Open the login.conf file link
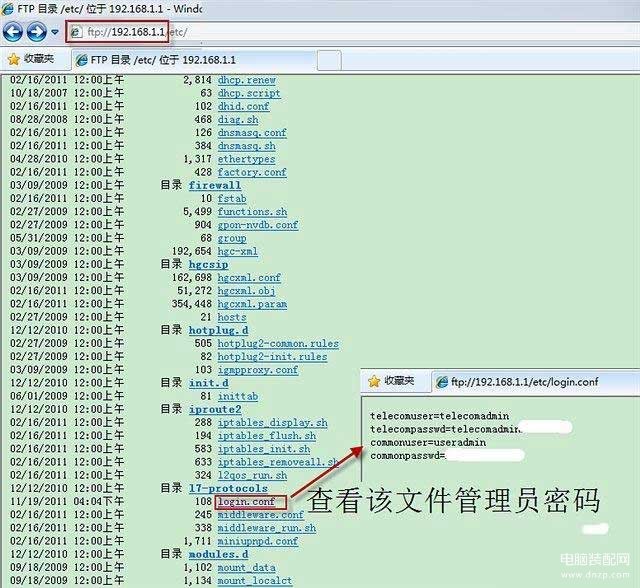The width and height of the screenshot is (640, 588). point(247,501)
